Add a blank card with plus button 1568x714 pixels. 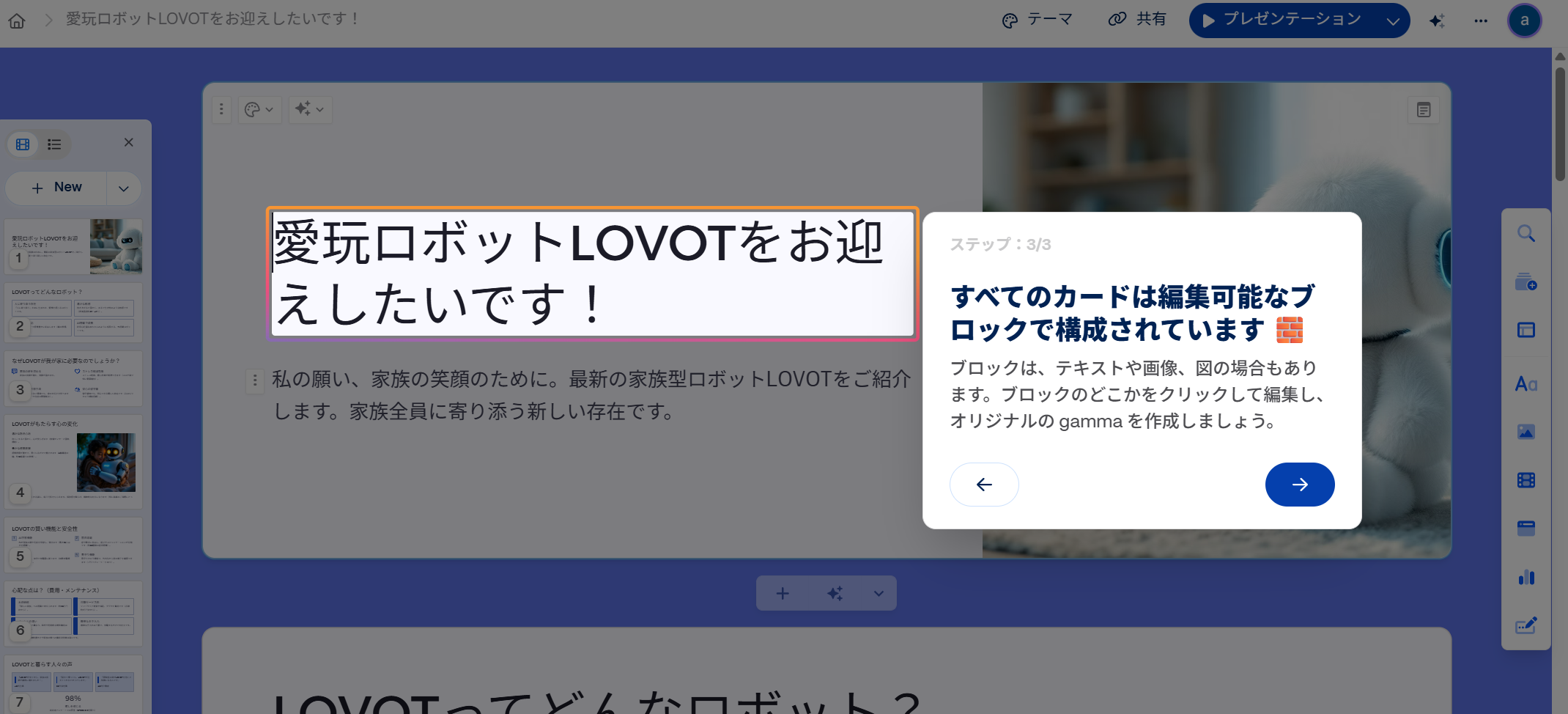click(x=783, y=593)
